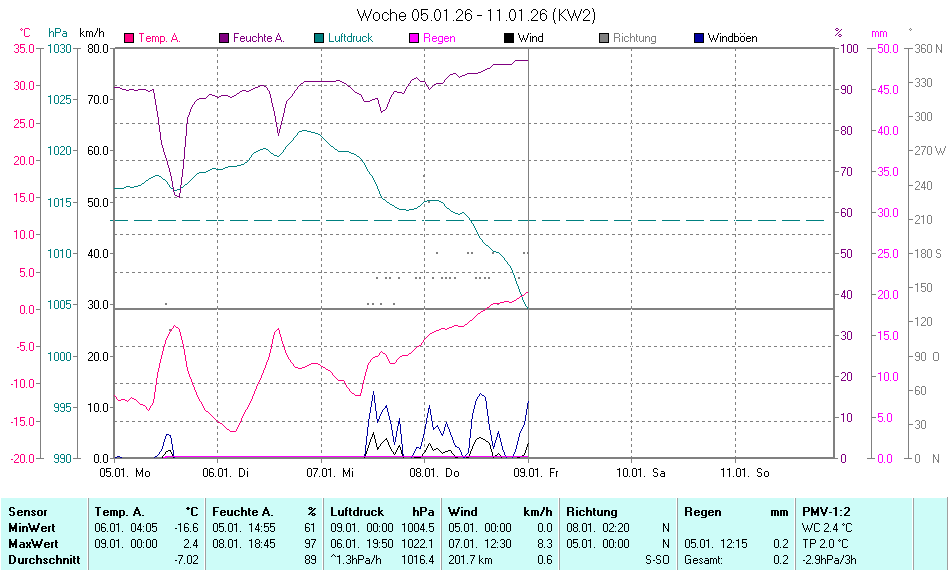Click the Gesamt: rain total label
This screenshot has height=570, width=948.
(x=703, y=560)
